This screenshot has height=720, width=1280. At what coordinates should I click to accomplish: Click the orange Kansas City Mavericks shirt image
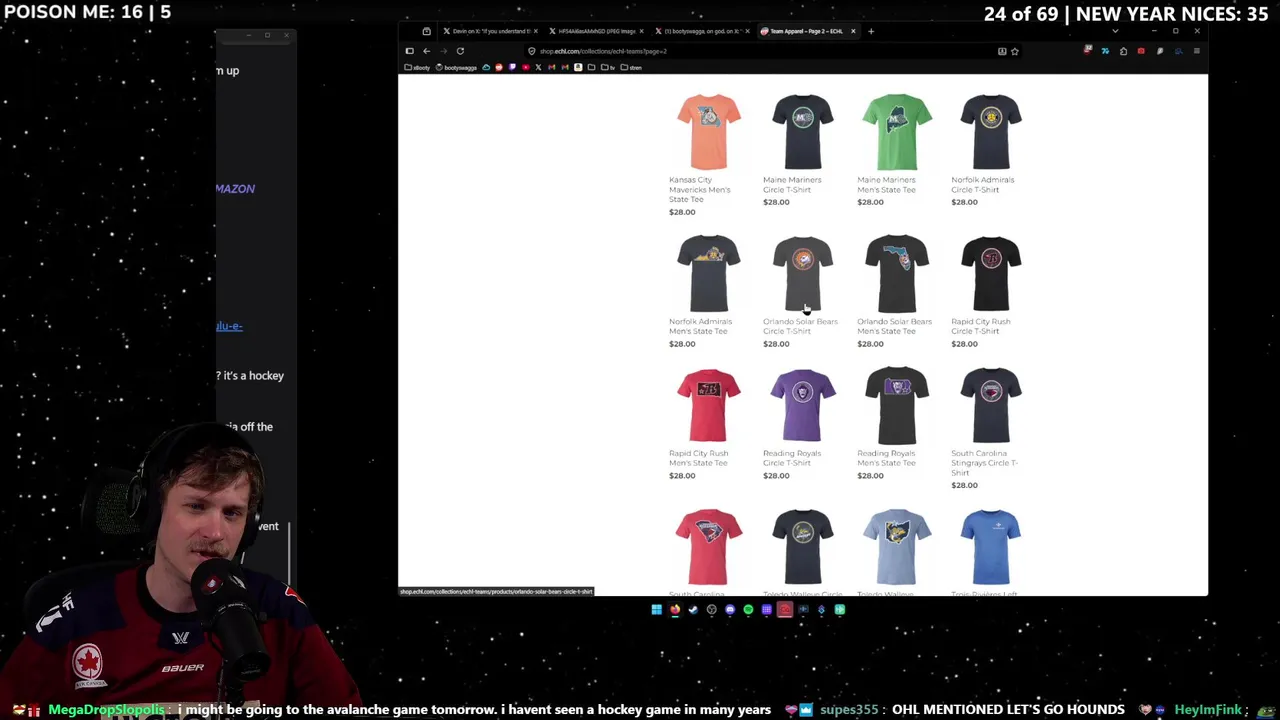click(709, 132)
